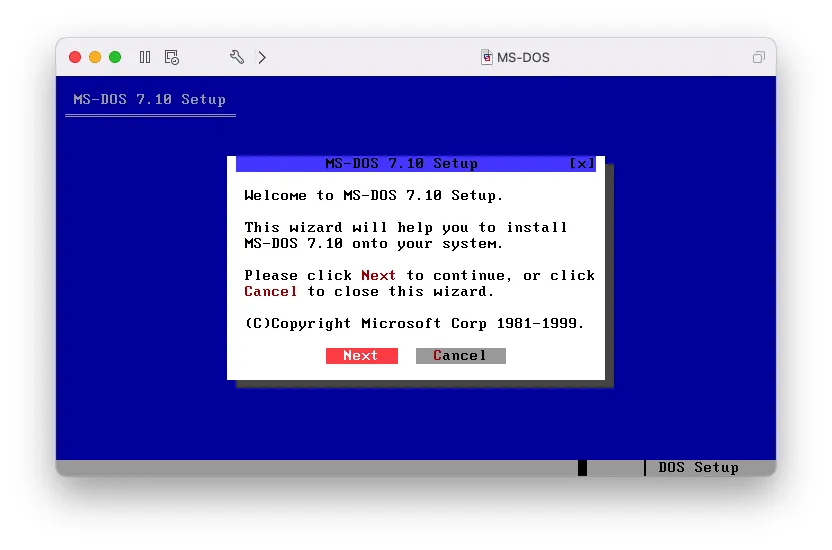The image size is (832, 550).
Task: Maximize the VM window with green button
Action: pyautogui.click(x=115, y=57)
